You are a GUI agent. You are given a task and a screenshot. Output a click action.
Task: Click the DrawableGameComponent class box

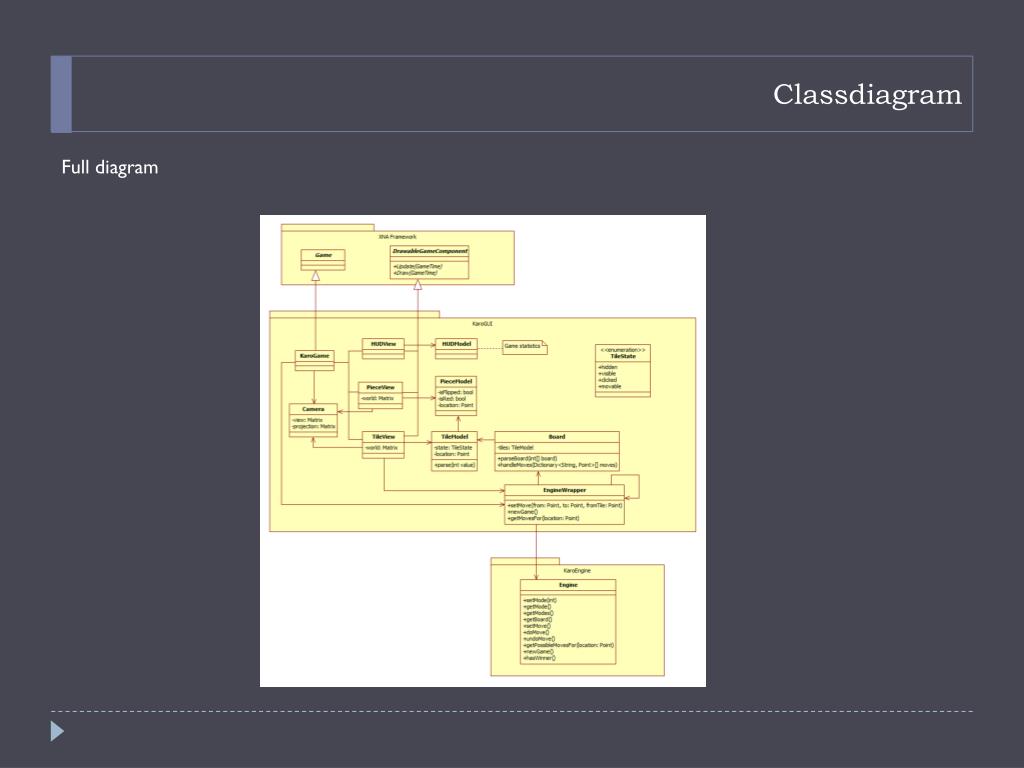coord(429,263)
